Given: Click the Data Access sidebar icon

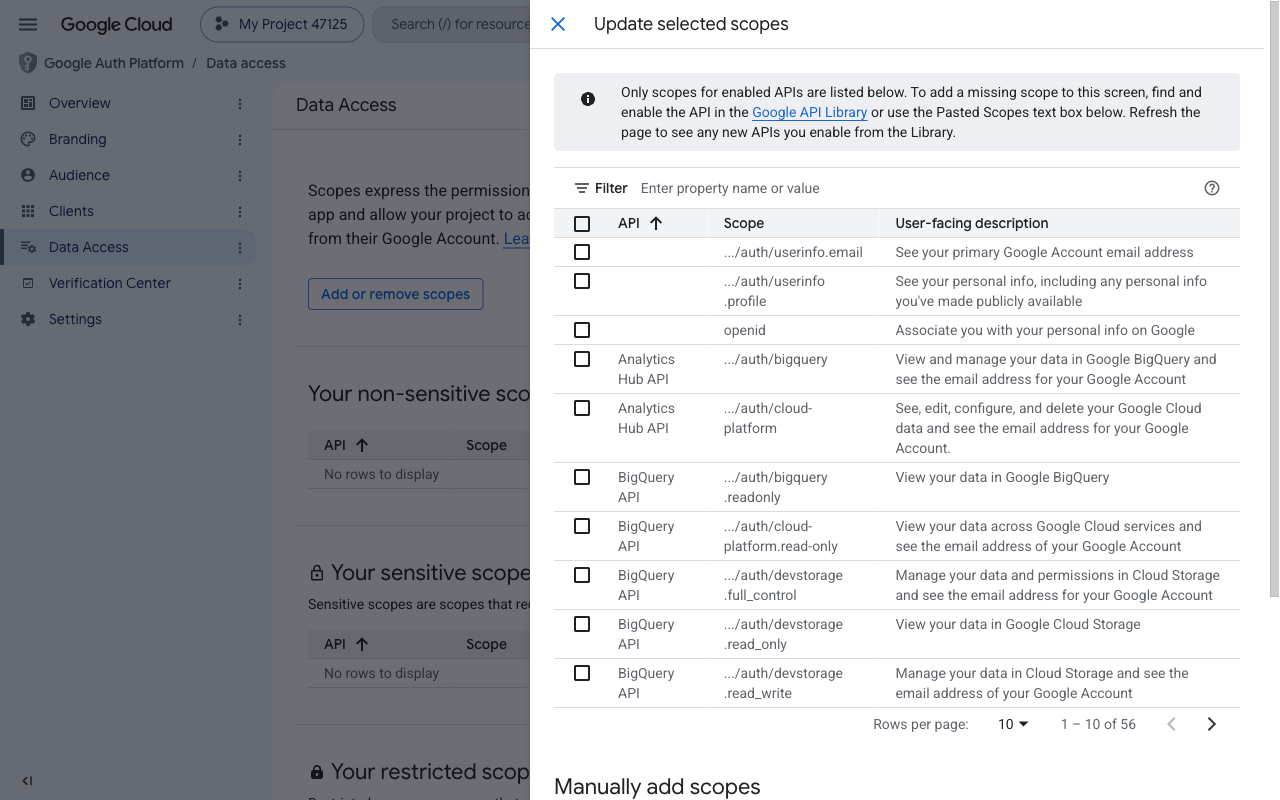Looking at the screenshot, I should coord(28,247).
